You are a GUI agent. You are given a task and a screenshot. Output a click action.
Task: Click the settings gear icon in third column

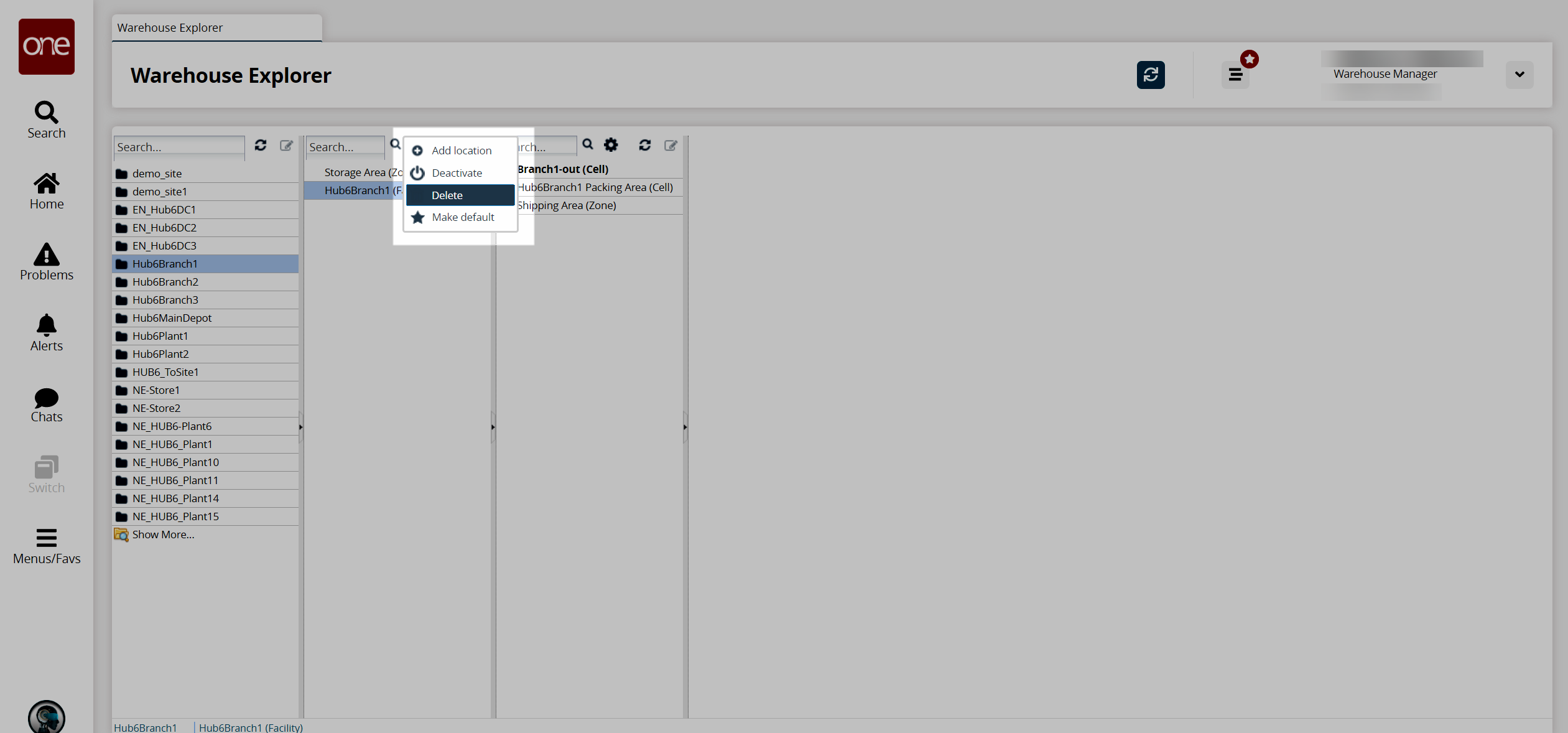(x=610, y=144)
